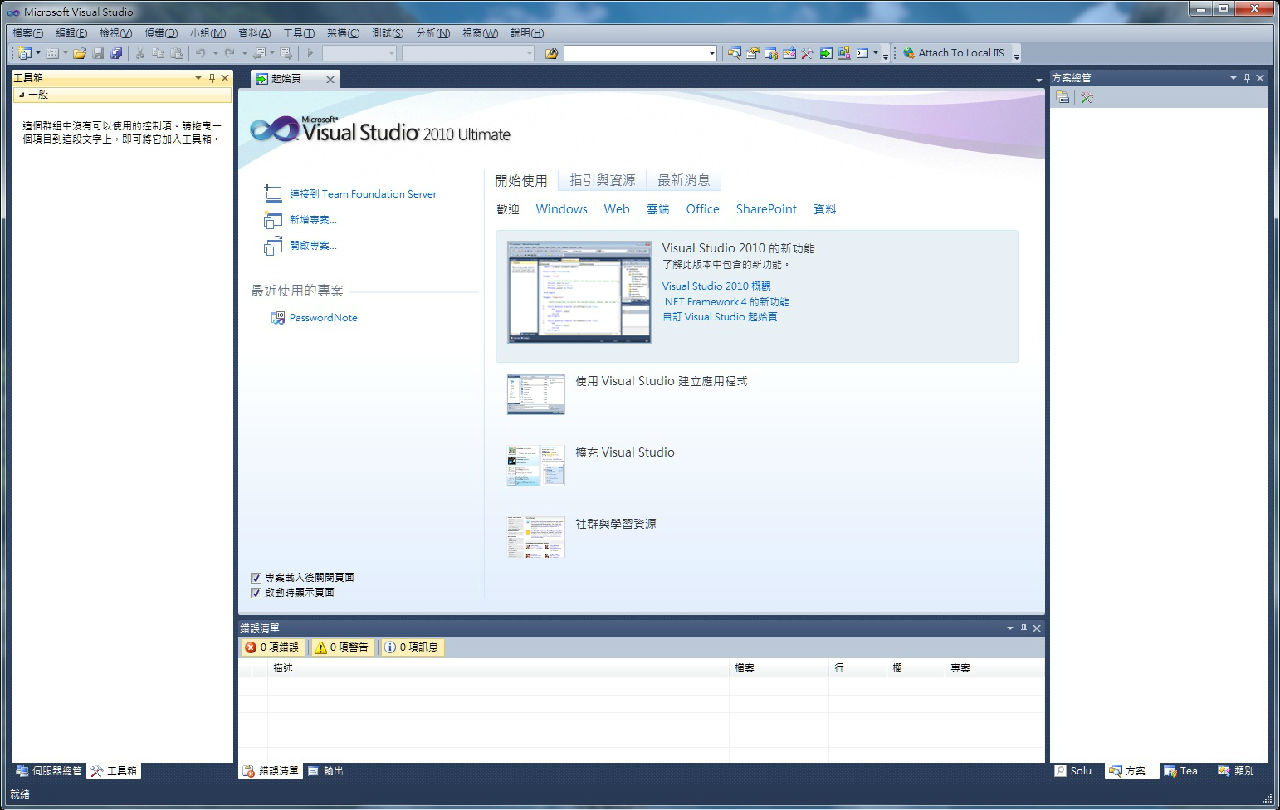Open the Toolbox panel options dropdown arrow
The image size is (1280, 810).
(198, 78)
